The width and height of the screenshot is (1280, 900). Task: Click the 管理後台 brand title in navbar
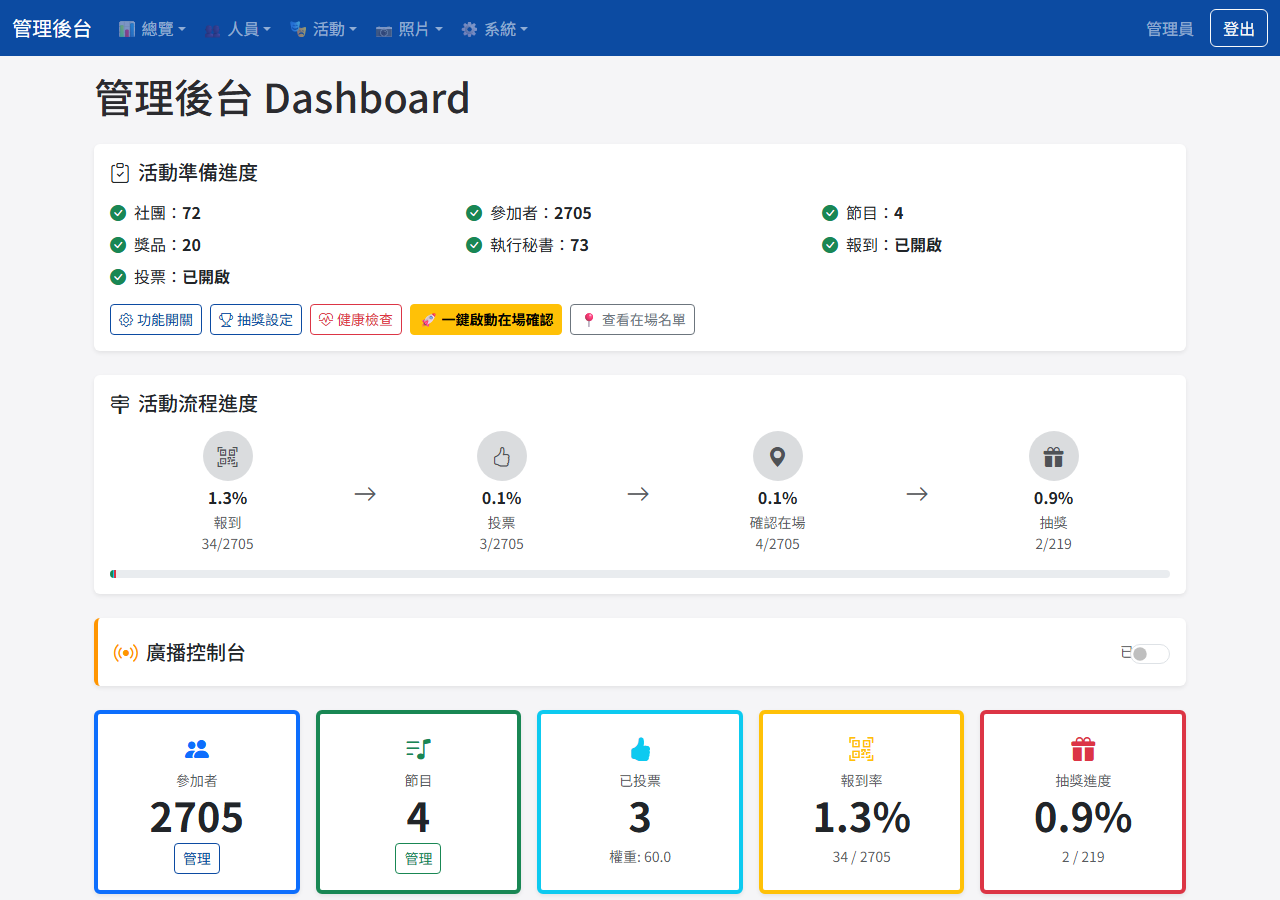coord(52,29)
